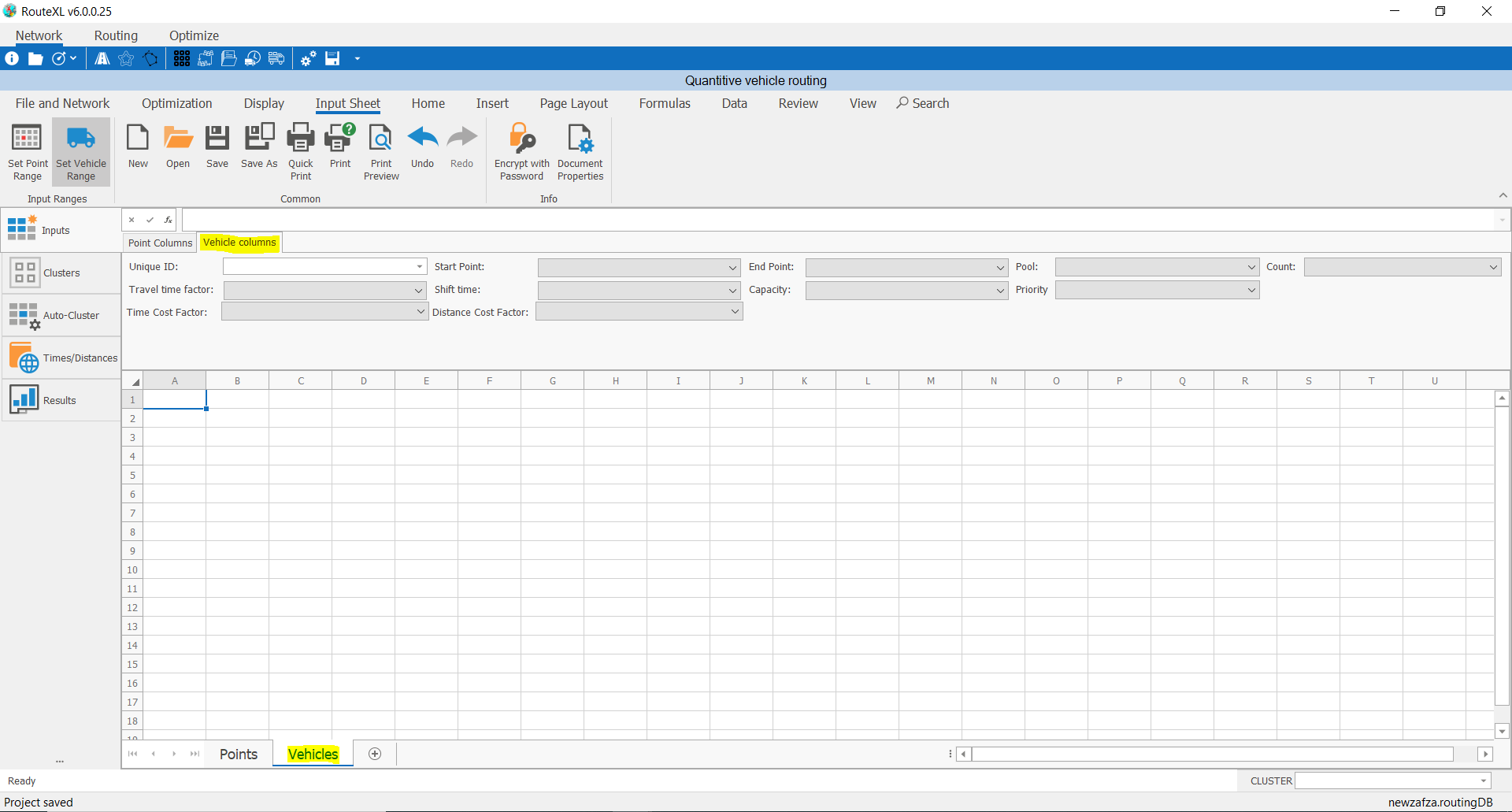1512x812 pixels.
Task: Open Auto-Cluster sidebar panel
Action: click(x=61, y=315)
